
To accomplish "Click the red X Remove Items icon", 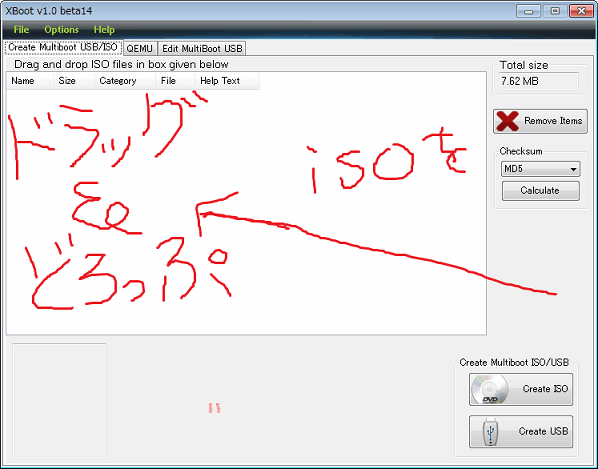I will pyautogui.click(x=507, y=121).
